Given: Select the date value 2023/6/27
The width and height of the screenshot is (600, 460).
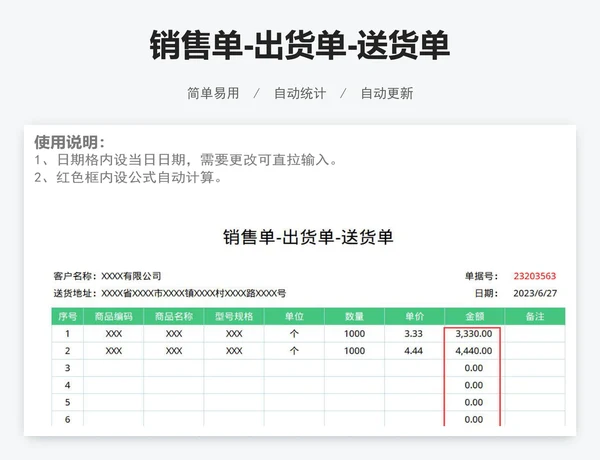Looking at the screenshot, I should click(535, 294).
